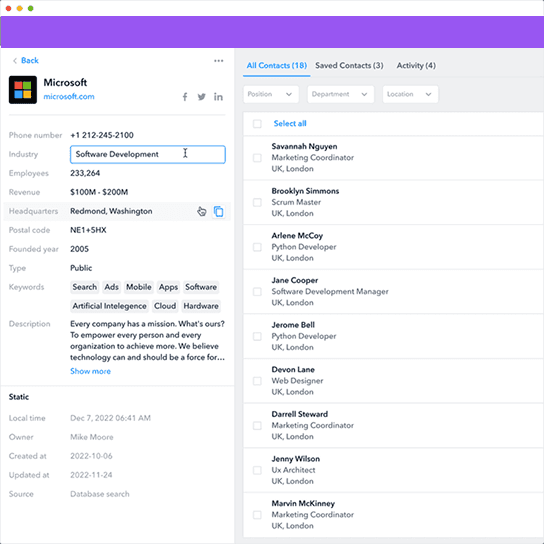
Task: Click the Founded year value 2005
Action: [x=79, y=249]
